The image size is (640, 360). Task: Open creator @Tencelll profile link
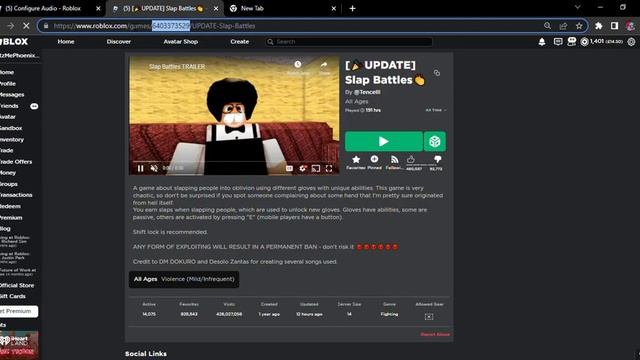click(367, 92)
